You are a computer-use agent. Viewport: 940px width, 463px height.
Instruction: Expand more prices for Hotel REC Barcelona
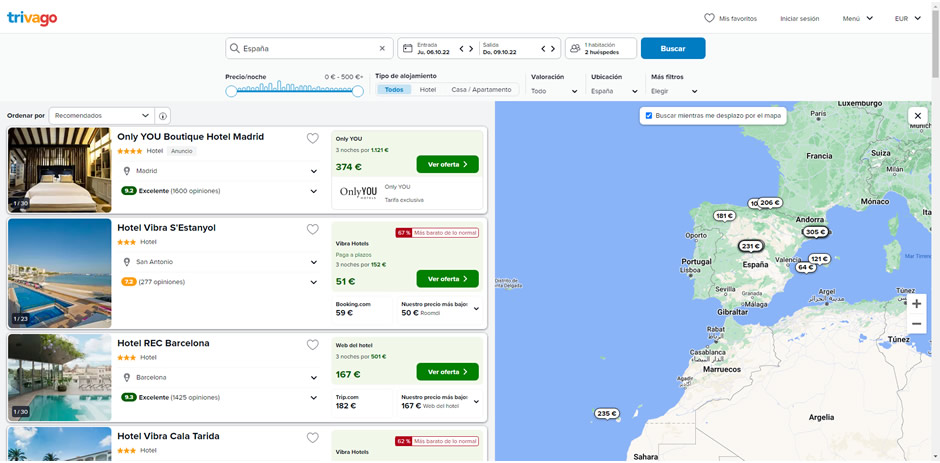coord(476,401)
